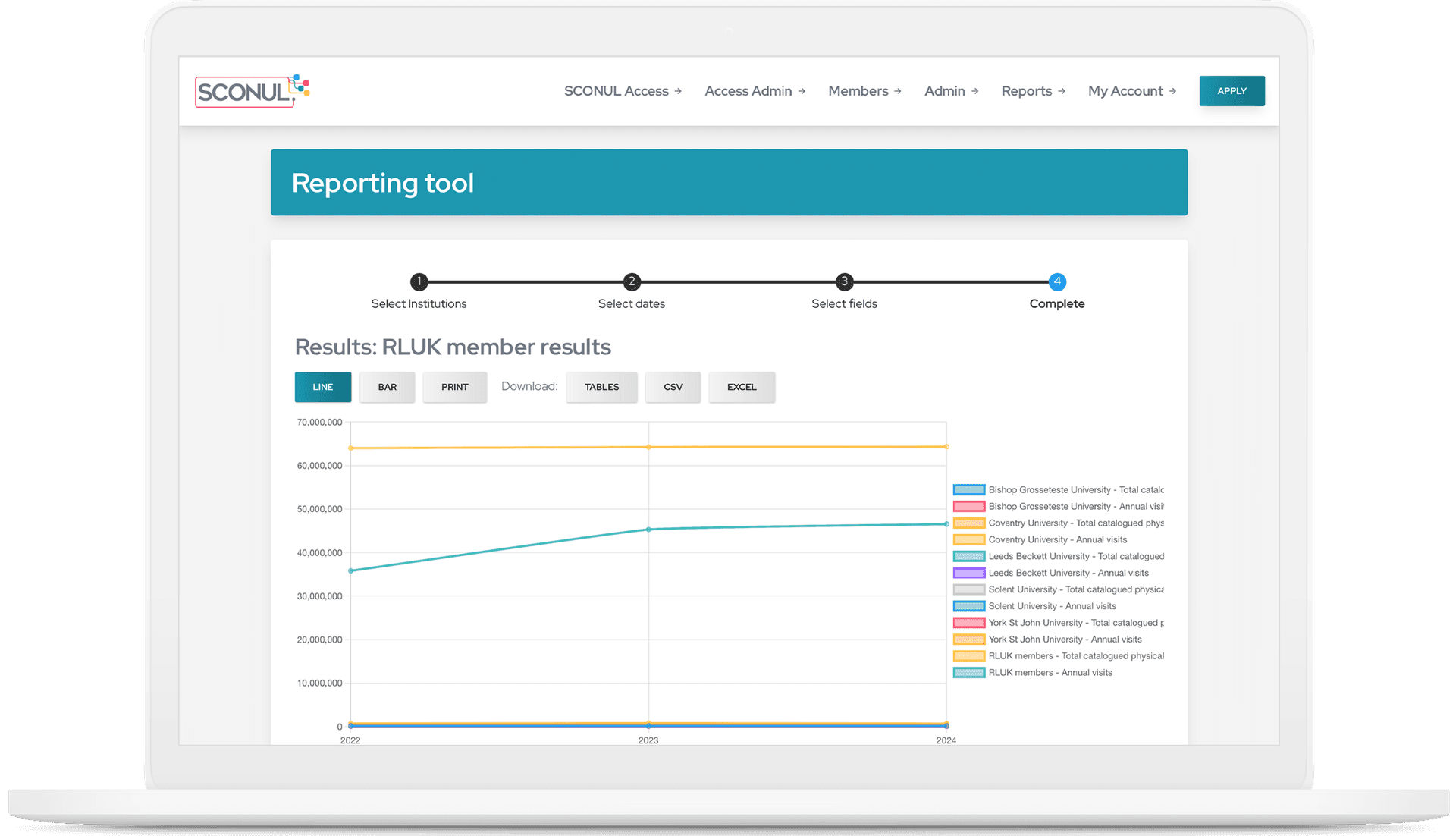Click the Coventry University yellow legend swatch

tap(968, 539)
